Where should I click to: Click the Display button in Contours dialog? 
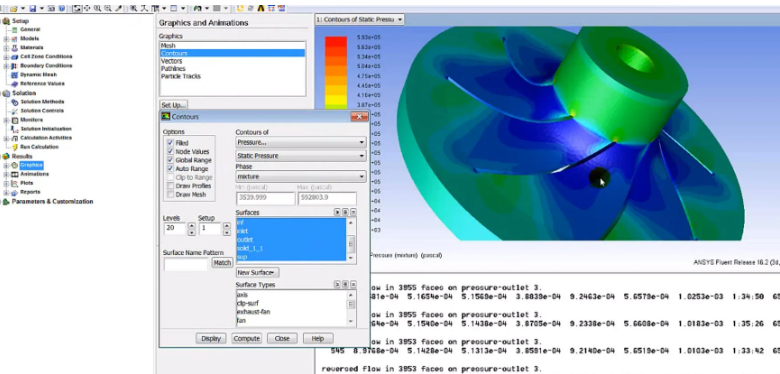(x=211, y=338)
